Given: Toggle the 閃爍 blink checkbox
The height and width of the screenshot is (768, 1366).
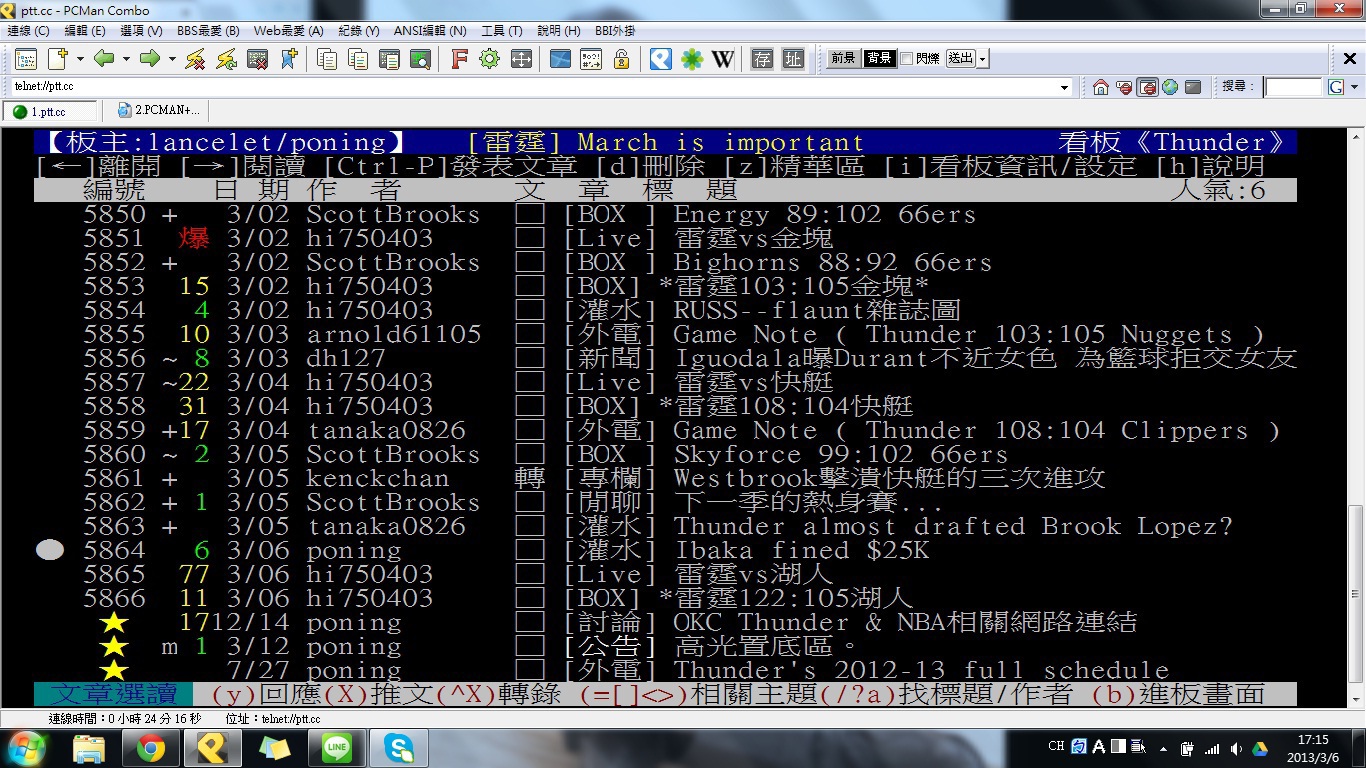Looking at the screenshot, I should click(906, 59).
